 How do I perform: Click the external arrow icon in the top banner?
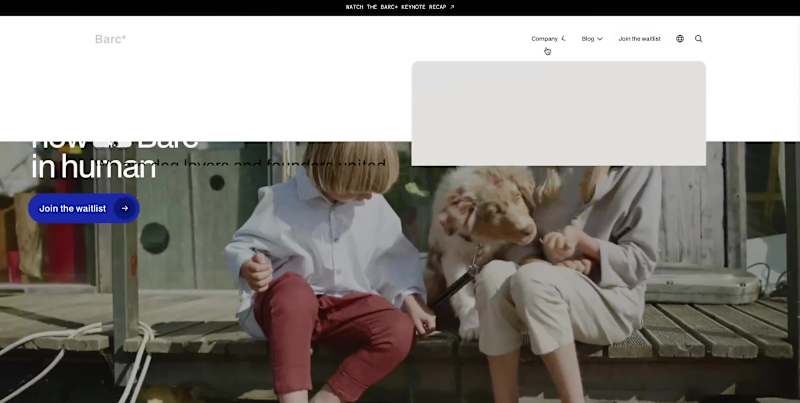[x=452, y=7]
